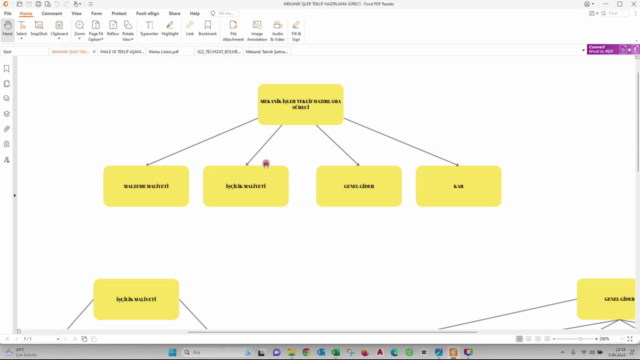Screen dimensions: 640x360
Task: Add a Bookmark from the ribbon
Action: [x=208, y=29]
